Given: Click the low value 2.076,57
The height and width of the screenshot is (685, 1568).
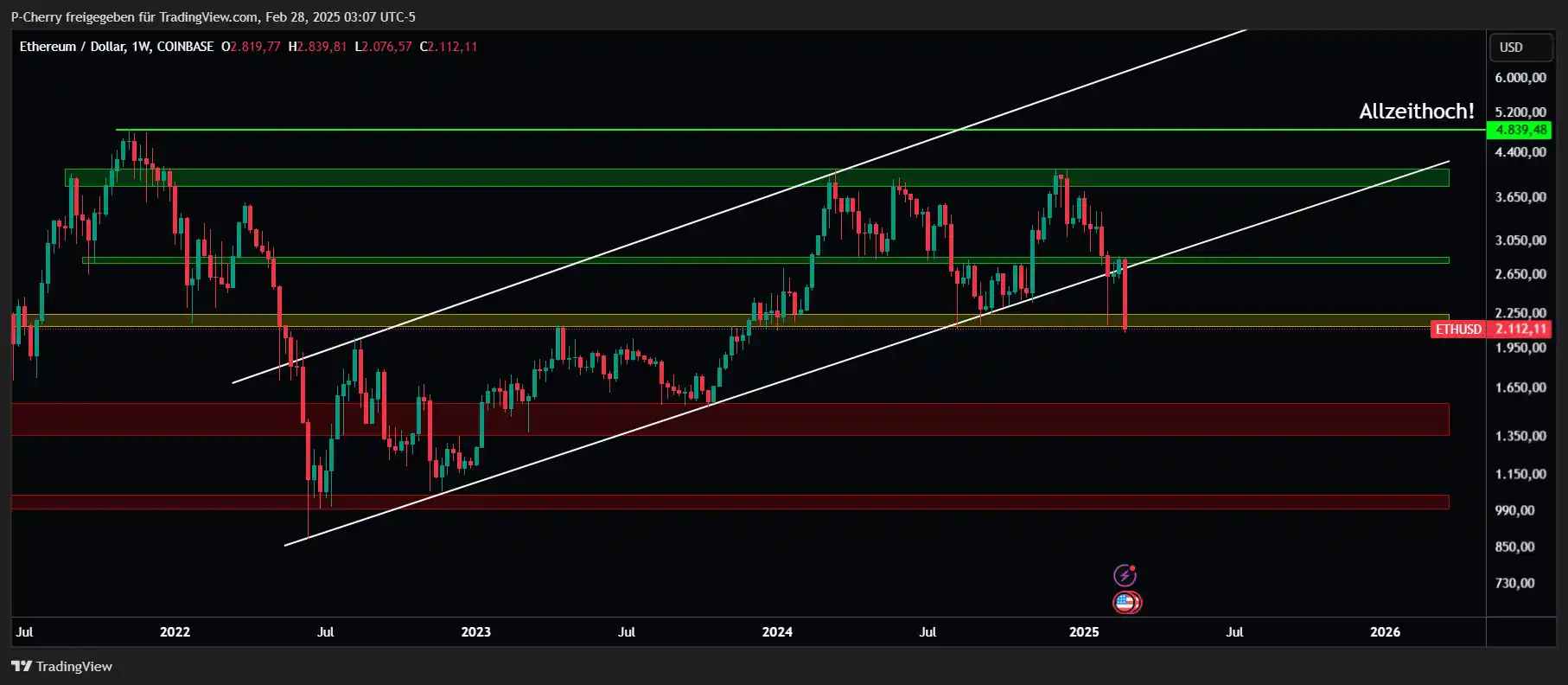Looking at the screenshot, I should coord(386,47).
